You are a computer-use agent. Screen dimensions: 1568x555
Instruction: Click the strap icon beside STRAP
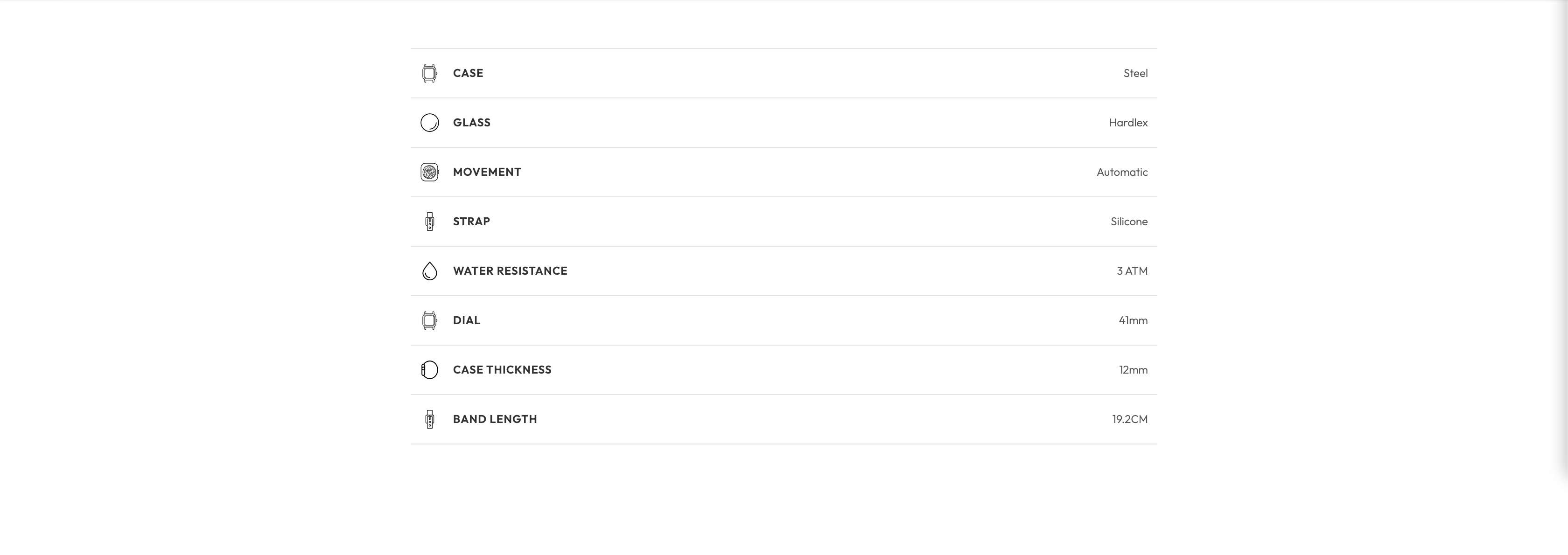(x=429, y=222)
